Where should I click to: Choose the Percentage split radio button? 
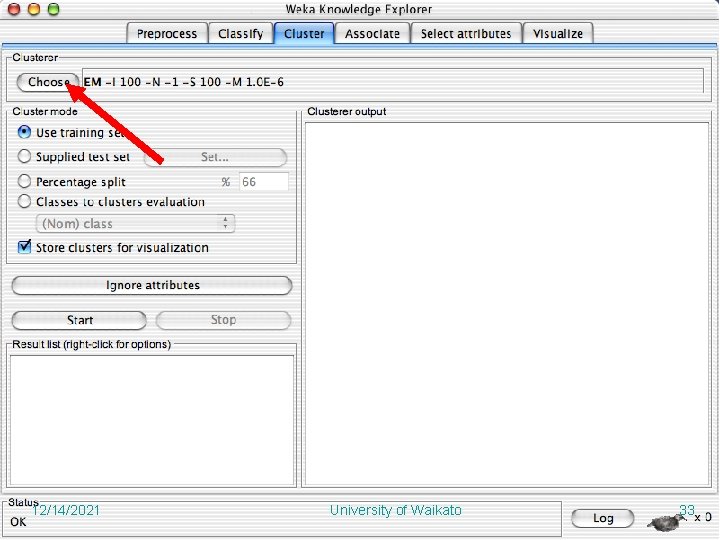click(x=24, y=181)
